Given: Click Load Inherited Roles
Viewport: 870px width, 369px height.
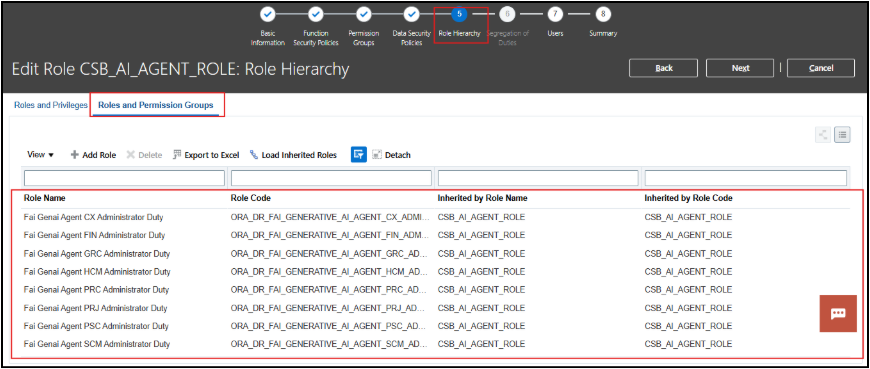Looking at the screenshot, I should (x=294, y=155).
